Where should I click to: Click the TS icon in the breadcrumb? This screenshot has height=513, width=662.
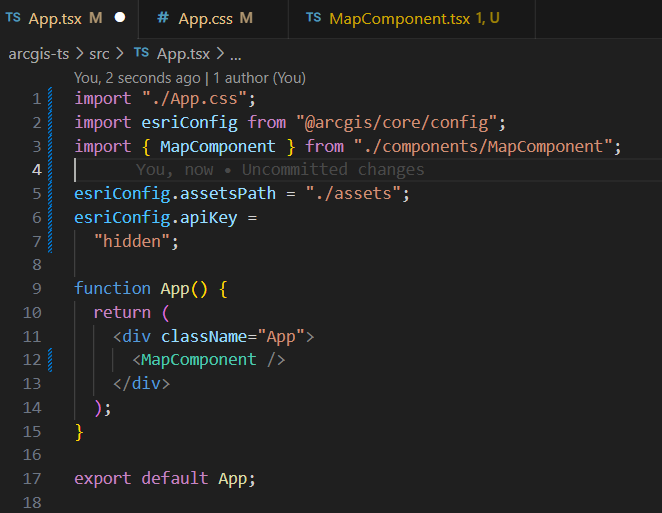click(141, 53)
